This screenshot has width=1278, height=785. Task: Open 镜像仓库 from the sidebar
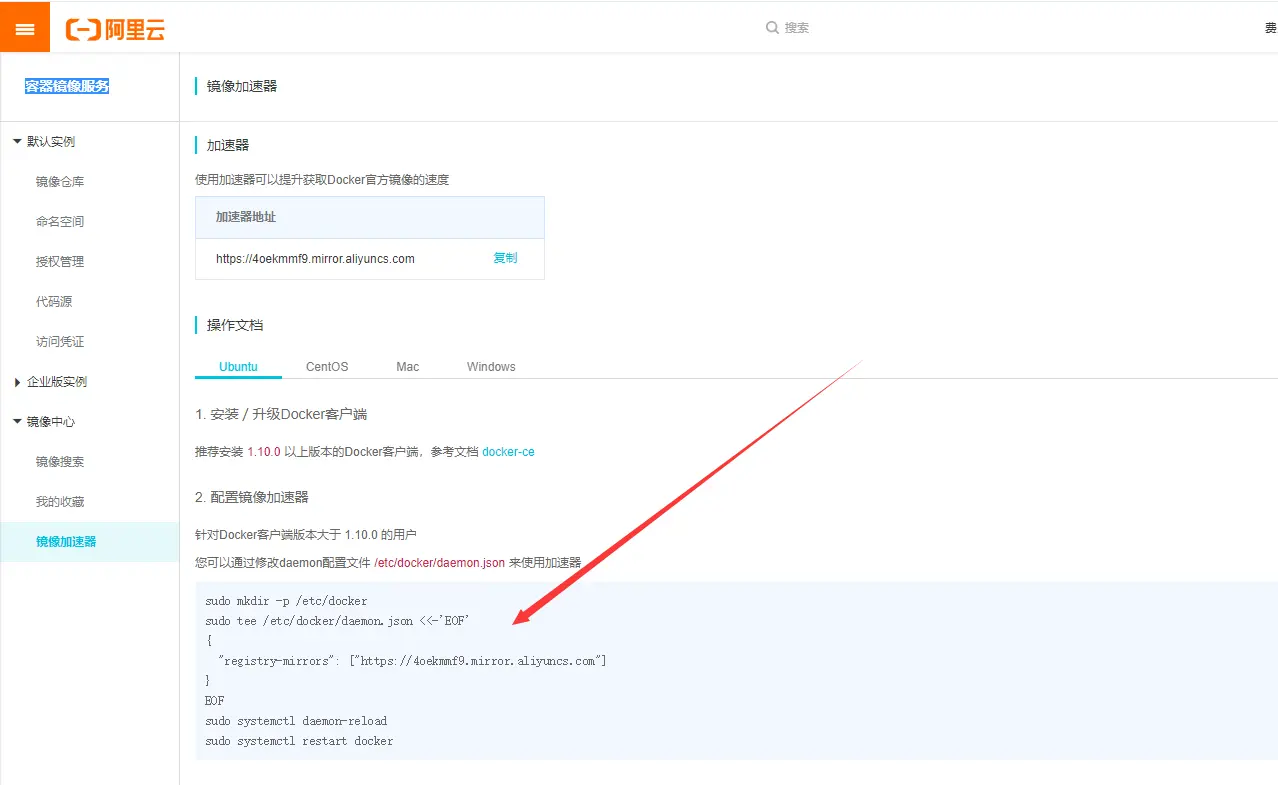coord(62,181)
